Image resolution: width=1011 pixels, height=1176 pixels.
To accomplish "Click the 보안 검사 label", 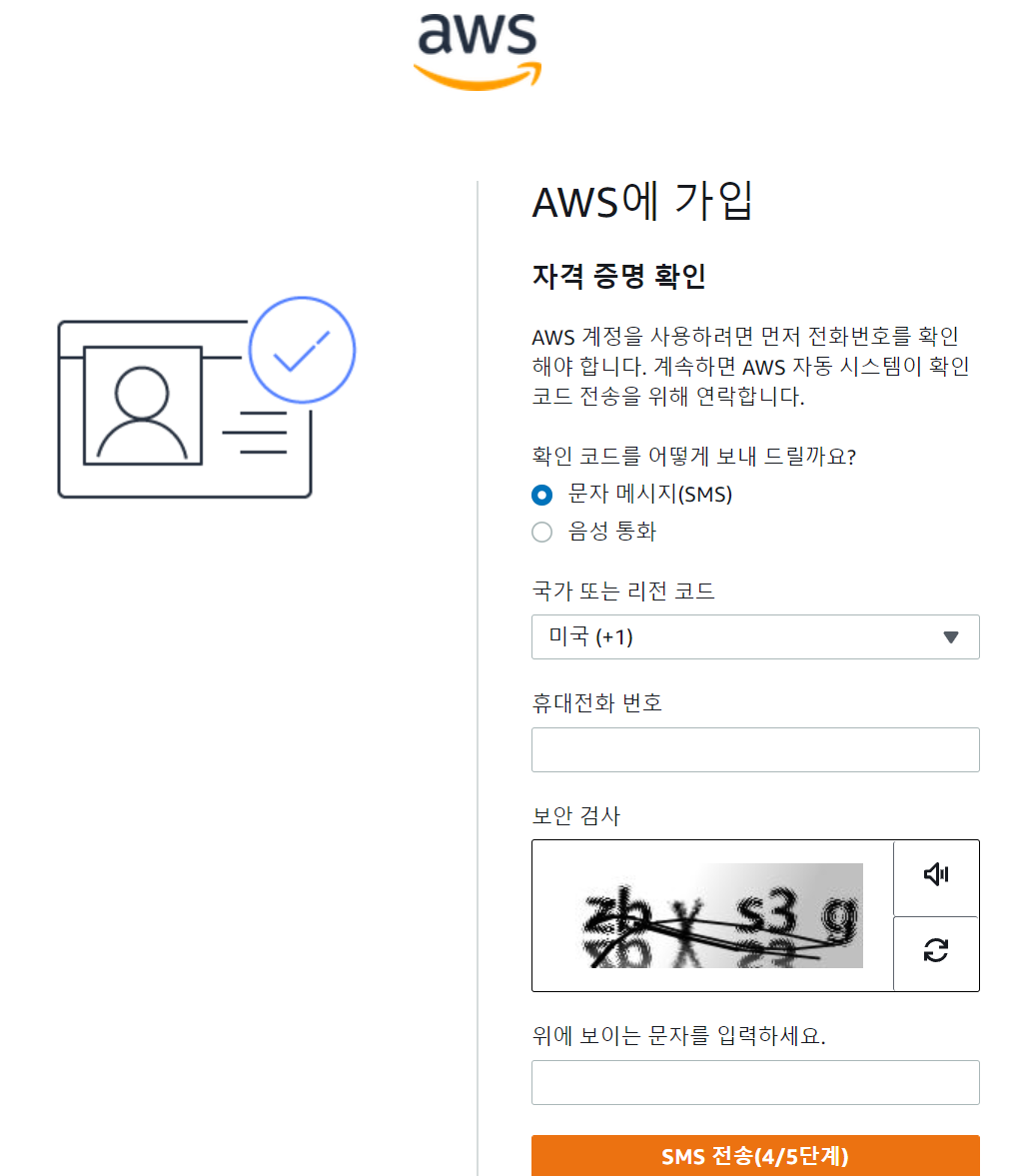I will tap(576, 816).
